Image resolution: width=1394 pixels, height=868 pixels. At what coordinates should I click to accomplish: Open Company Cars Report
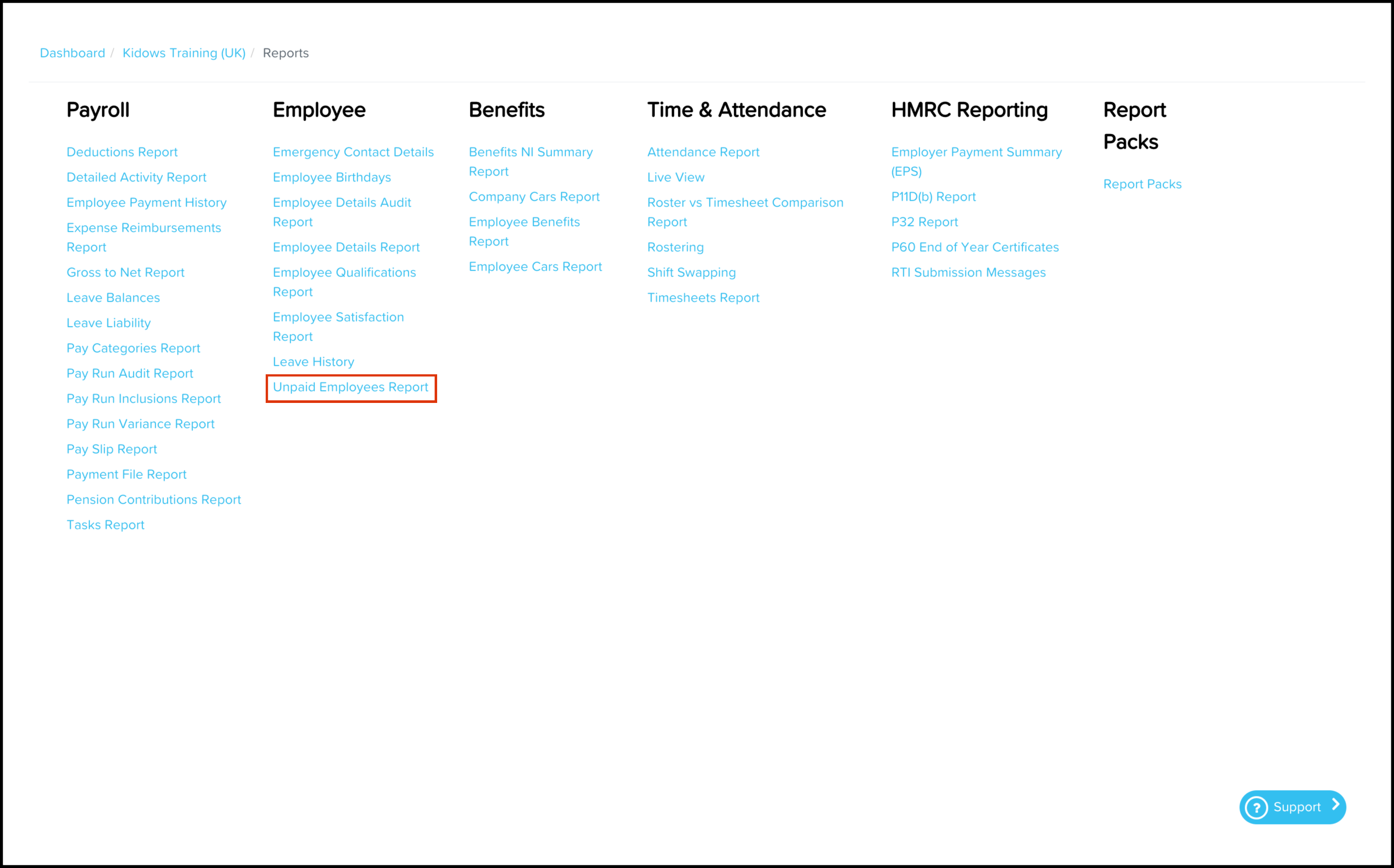tap(534, 197)
